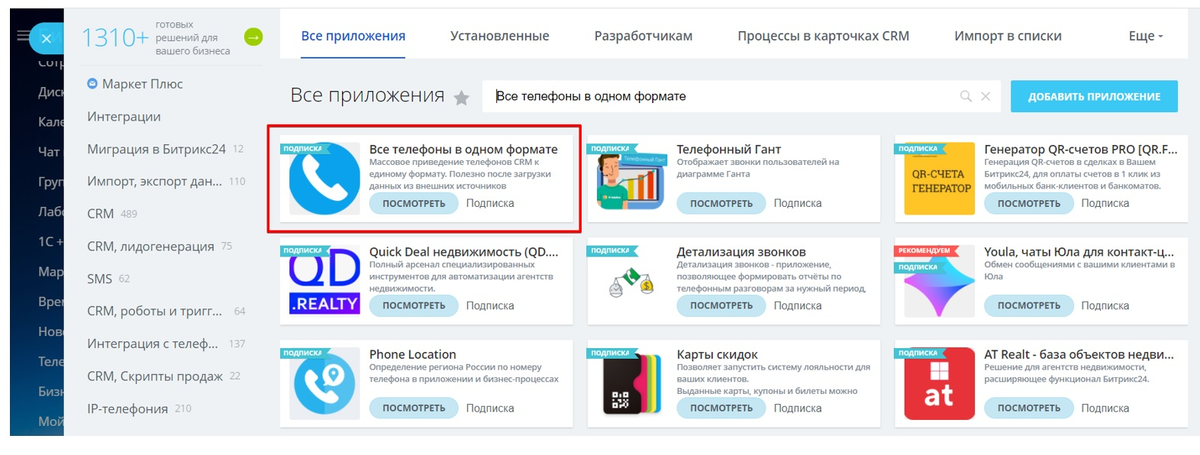Image resolution: width=1200 pixels, height=455 pixels.
Task: Switch to the Все приложения tab
Action: click(353, 36)
